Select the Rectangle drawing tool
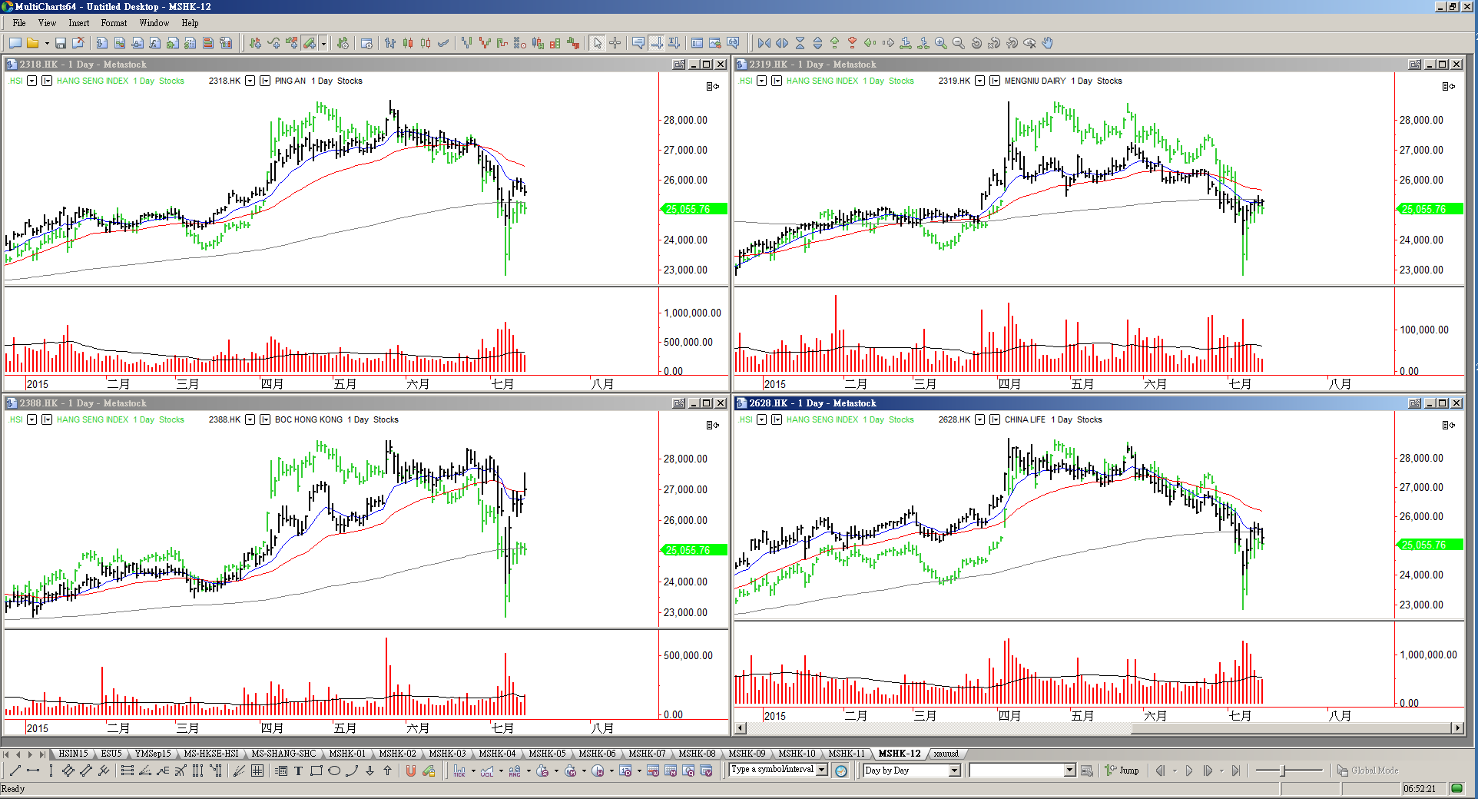 [x=316, y=771]
